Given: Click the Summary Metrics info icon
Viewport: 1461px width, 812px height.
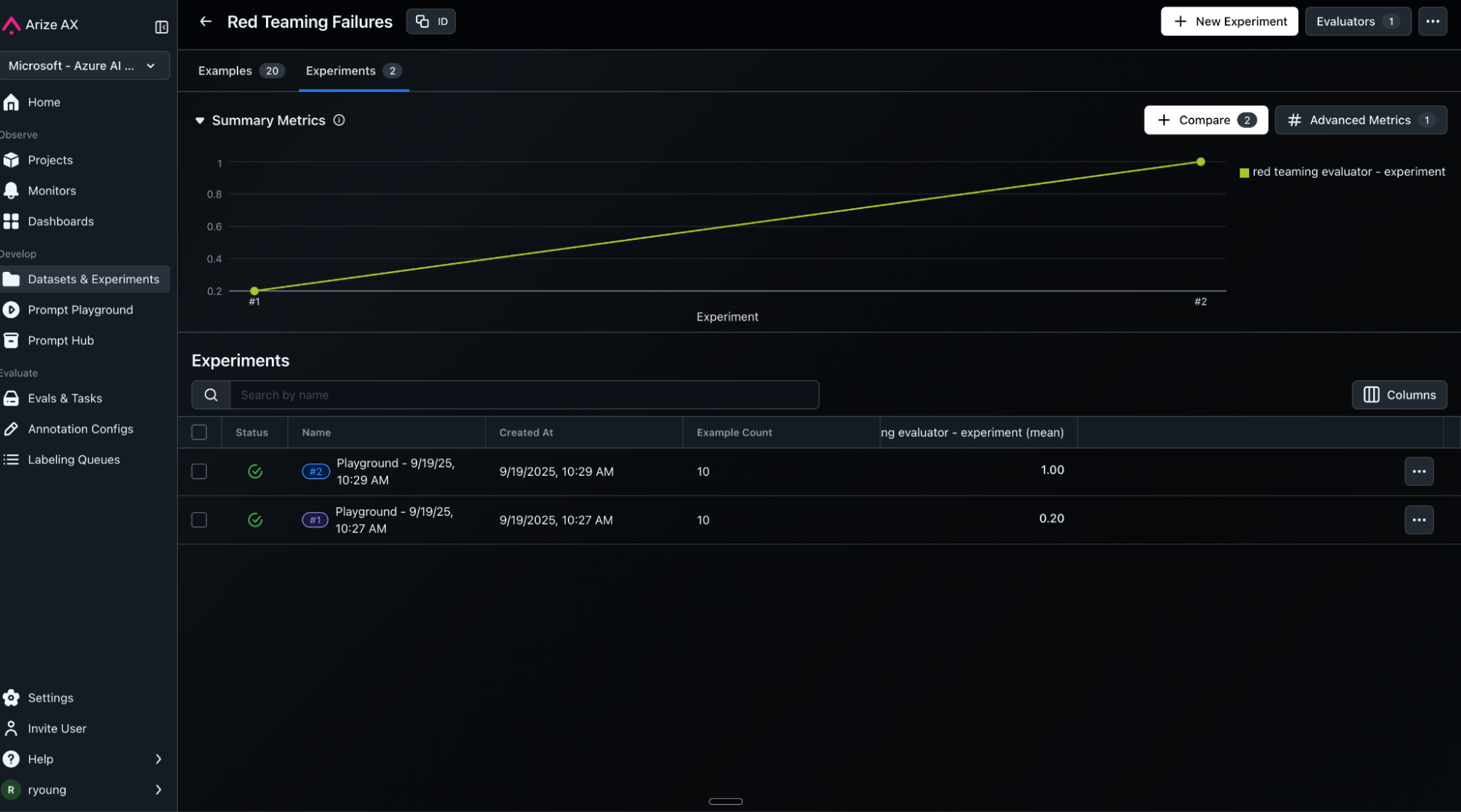Looking at the screenshot, I should [339, 120].
